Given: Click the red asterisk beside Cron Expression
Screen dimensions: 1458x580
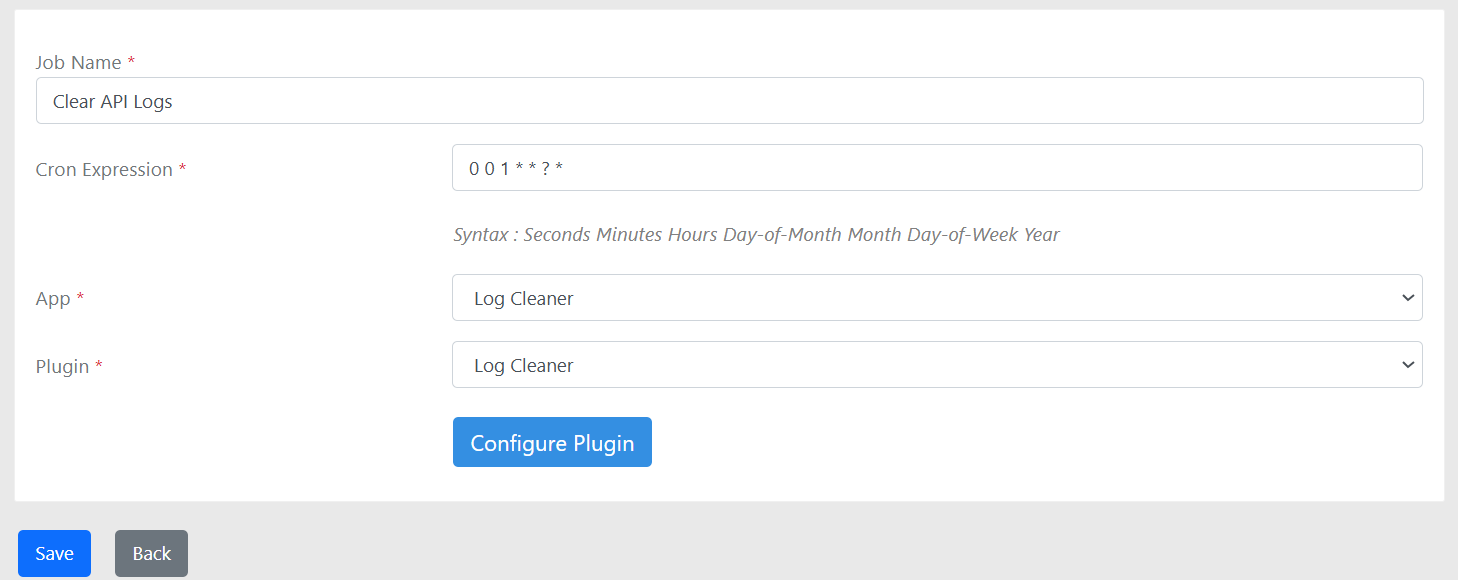Looking at the screenshot, I should tap(182, 169).
